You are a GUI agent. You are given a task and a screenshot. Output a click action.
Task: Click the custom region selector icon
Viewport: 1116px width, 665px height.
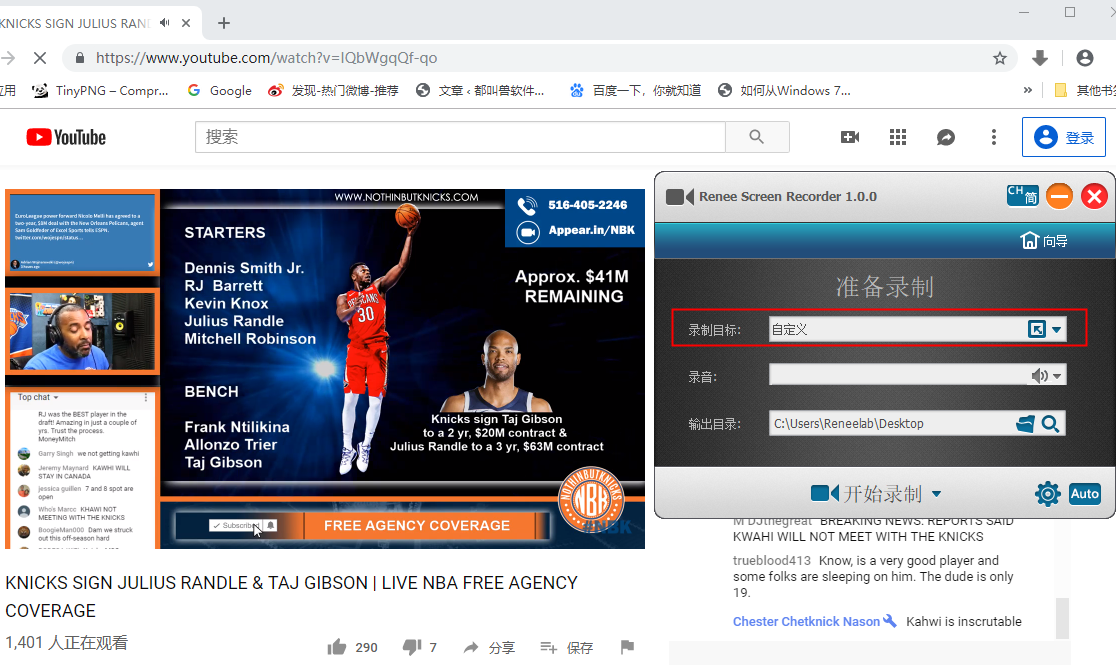tap(1037, 329)
